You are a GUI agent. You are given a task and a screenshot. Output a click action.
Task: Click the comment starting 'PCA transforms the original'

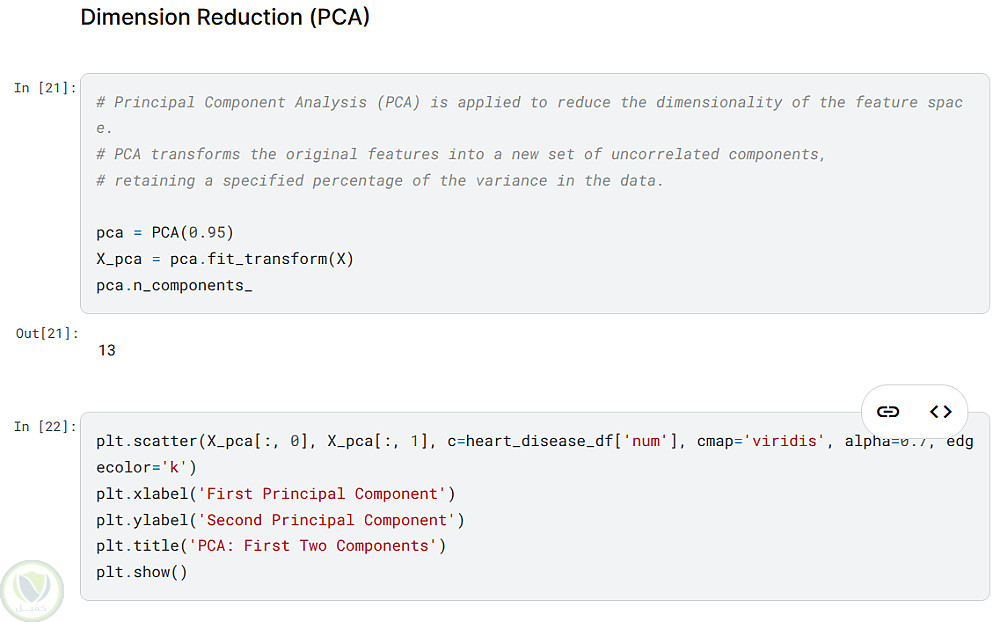pyautogui.click(x=460, y=155)
